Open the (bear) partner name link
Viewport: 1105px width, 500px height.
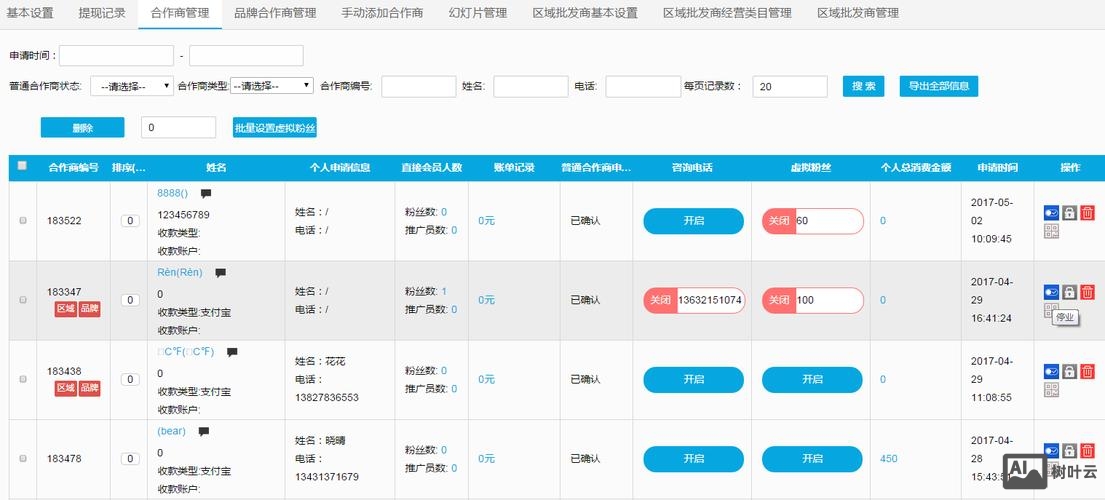(x=171, y=430)
